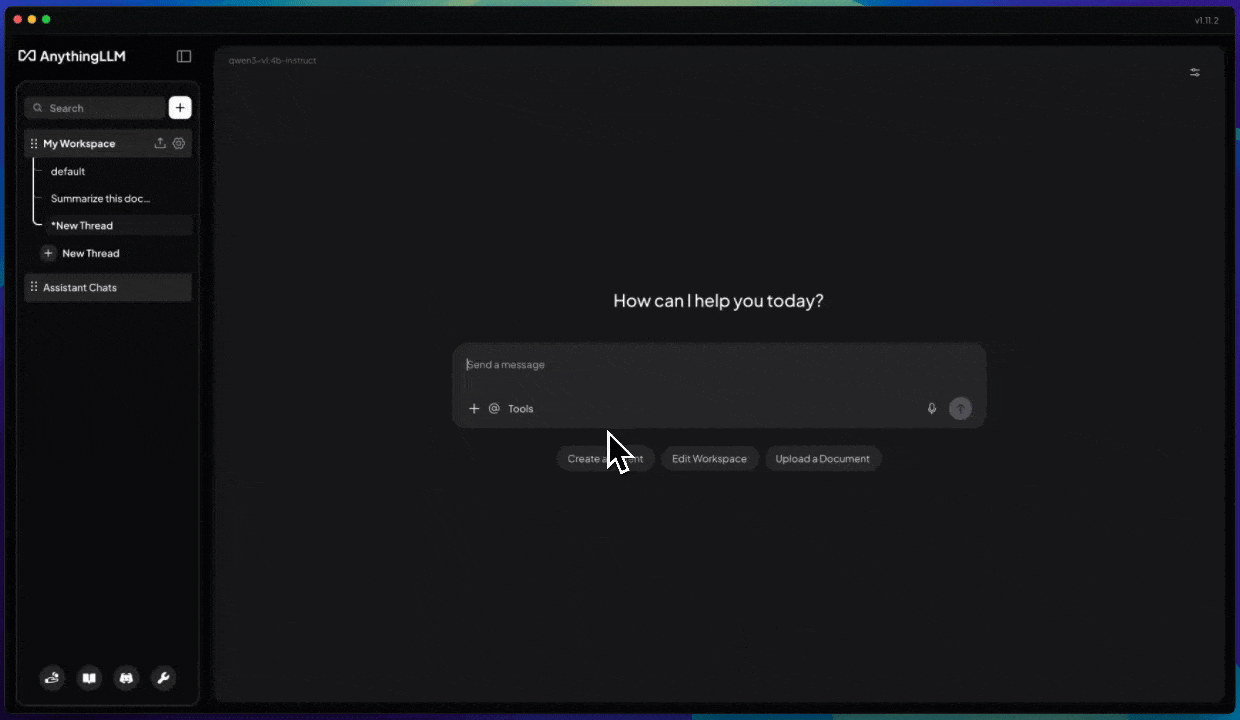Open the 'Summarize this doc...' thread
This screenshot has width=1240, height=720.
click(x=100, y=199)
